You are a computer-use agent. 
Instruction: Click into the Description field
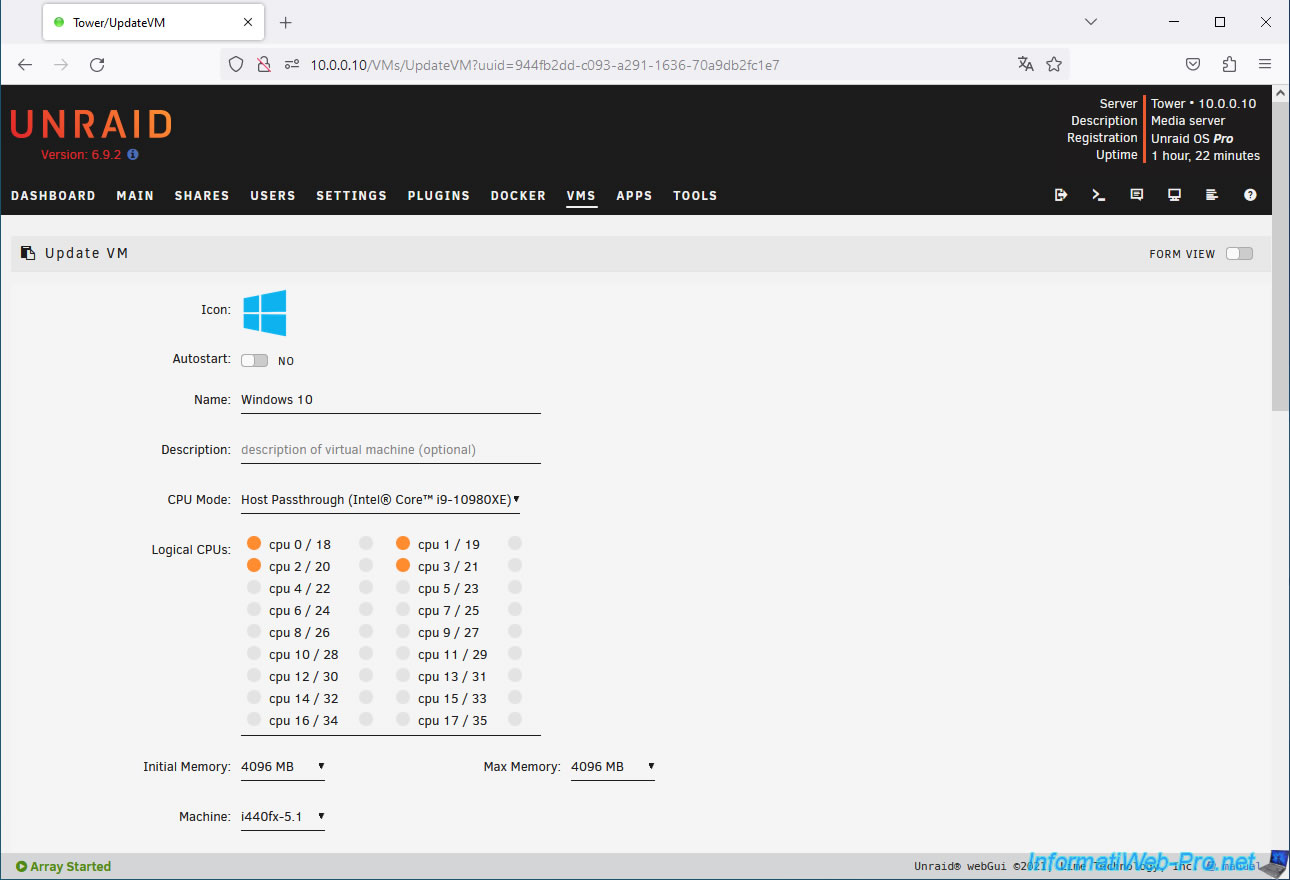click(391, 450)
